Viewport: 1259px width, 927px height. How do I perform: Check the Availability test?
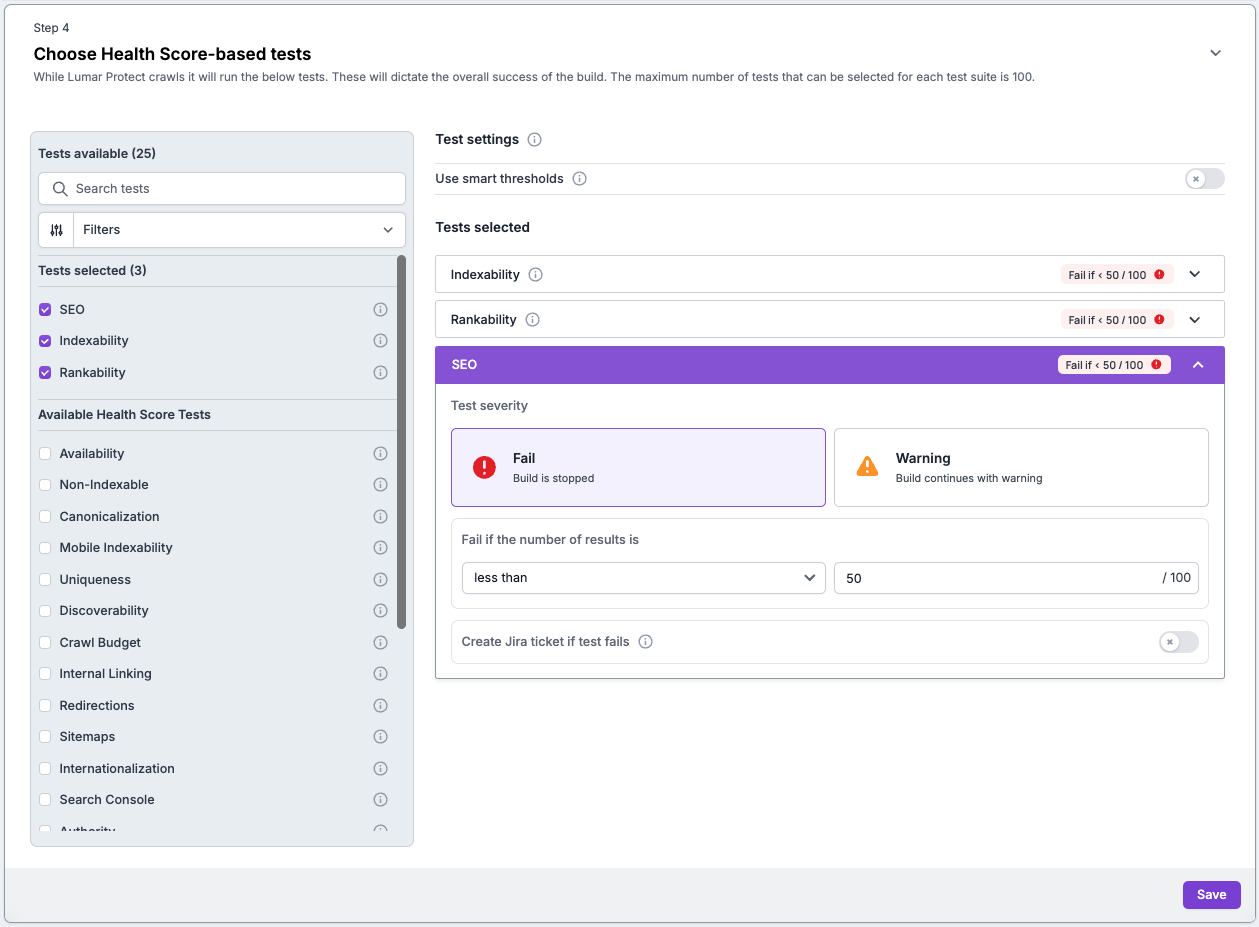(45, 454)
